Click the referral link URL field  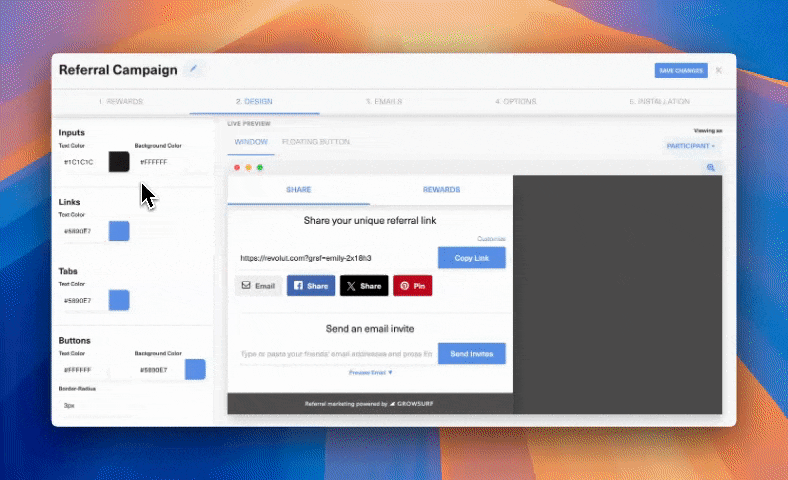pos(336,258)
